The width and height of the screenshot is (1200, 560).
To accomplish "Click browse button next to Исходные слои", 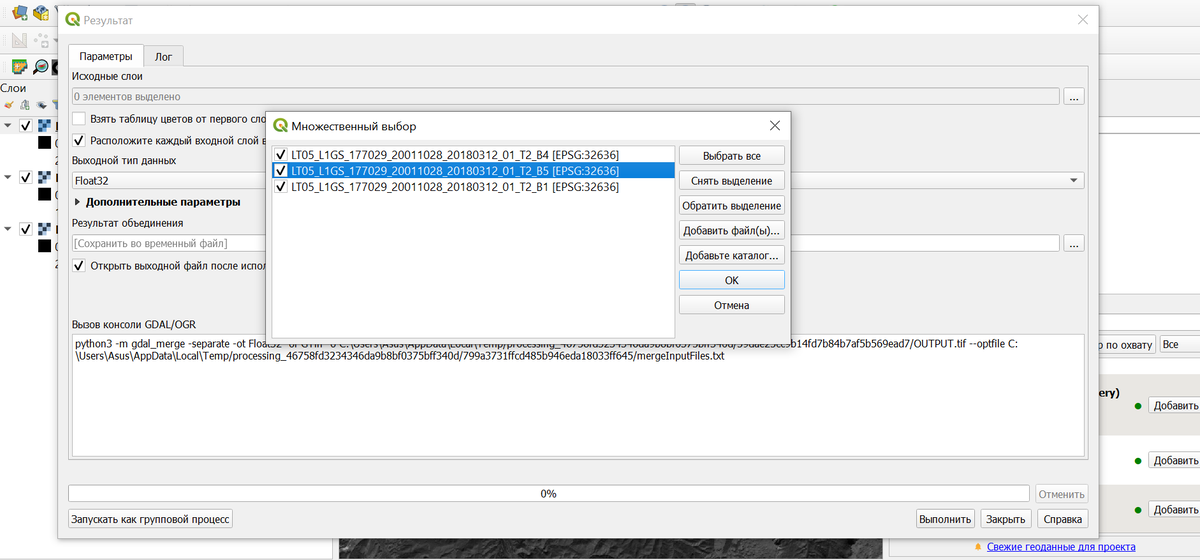I will point(1075,97).
